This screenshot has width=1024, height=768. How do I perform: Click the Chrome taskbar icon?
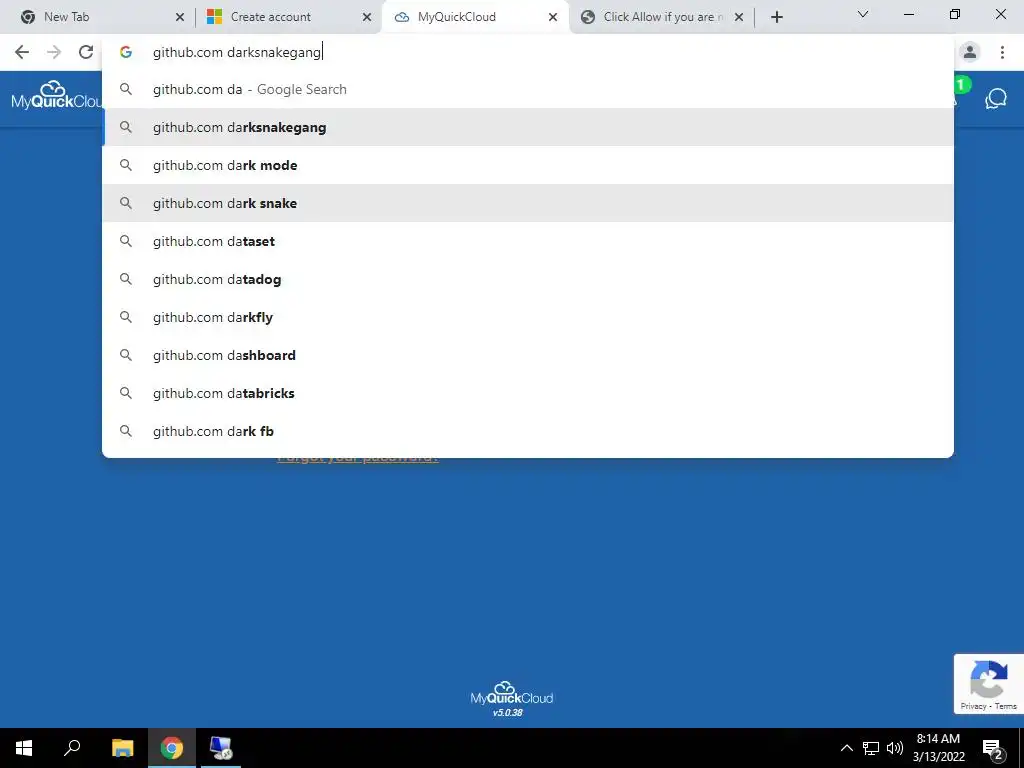(172, 748)
